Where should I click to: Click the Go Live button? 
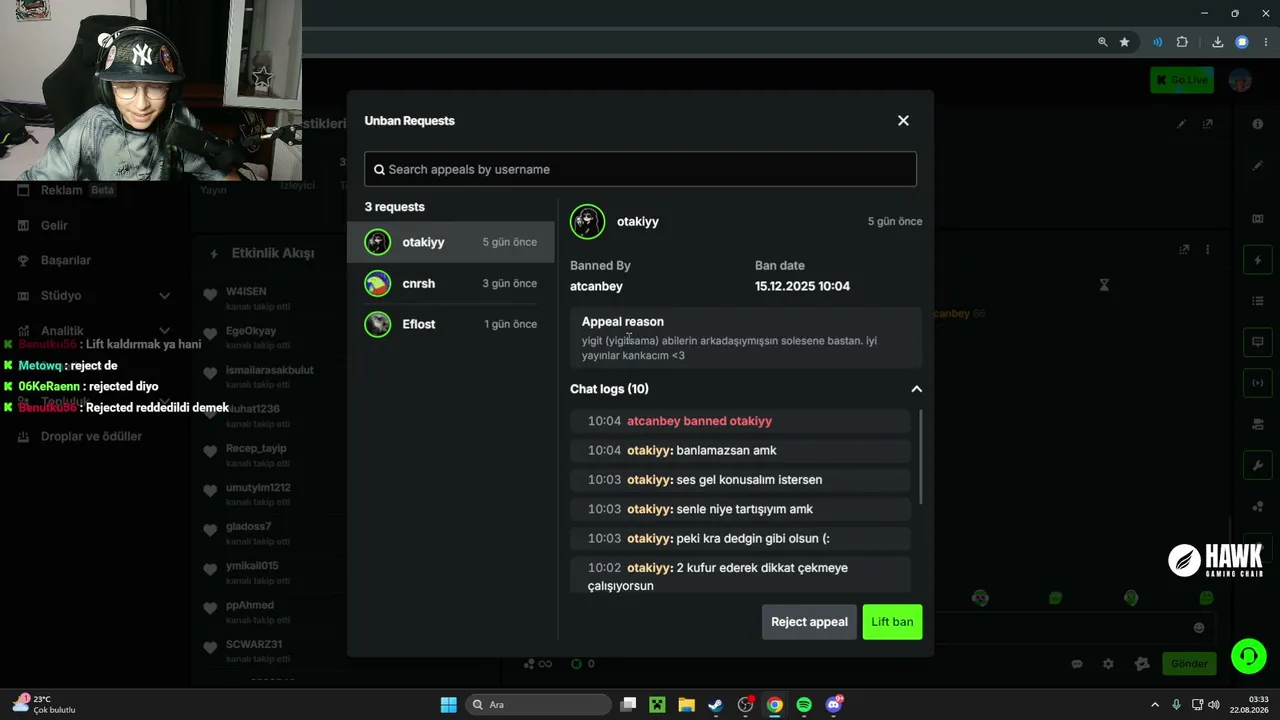1182,80
